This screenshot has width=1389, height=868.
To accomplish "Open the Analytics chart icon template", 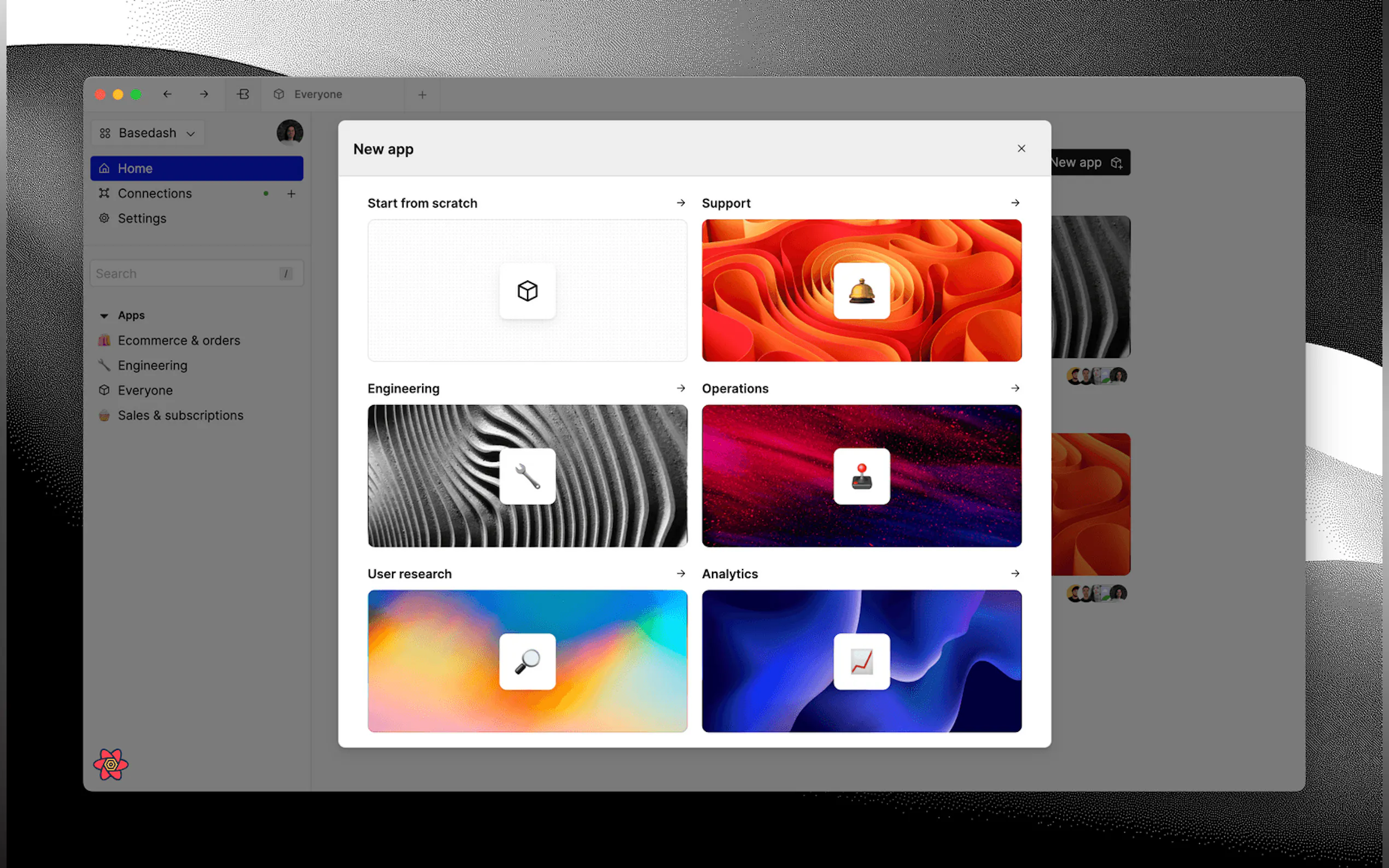I will tap(861, 661).
